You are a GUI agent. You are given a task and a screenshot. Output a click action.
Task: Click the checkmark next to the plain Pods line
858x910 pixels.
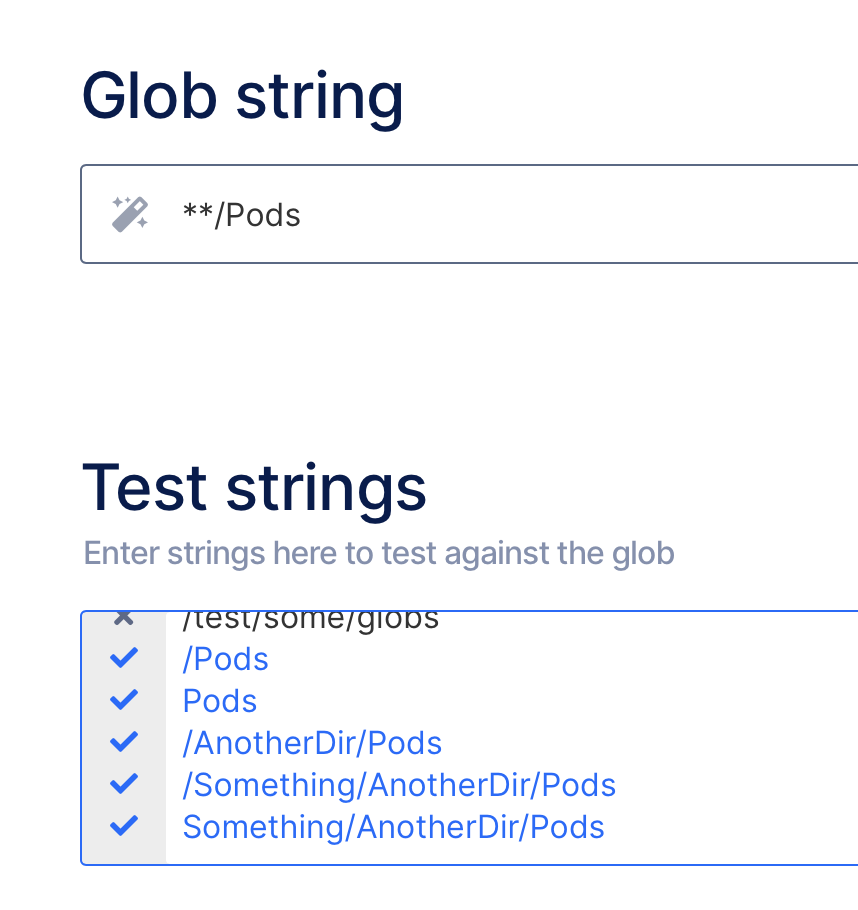click(124, 700)
